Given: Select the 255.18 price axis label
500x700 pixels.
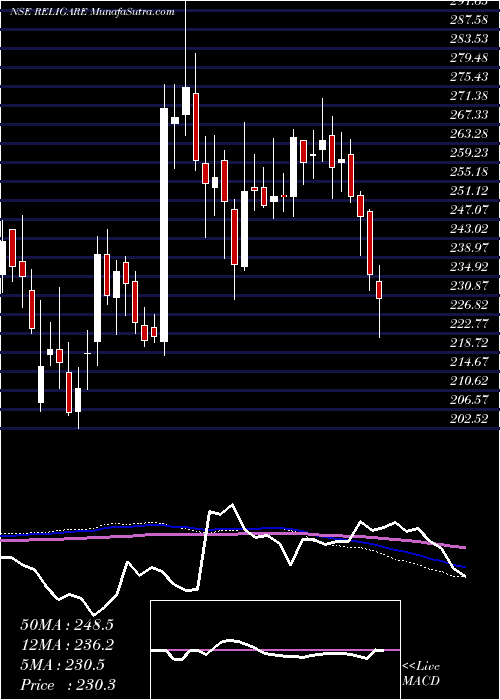Looking at the screenshot, I should pos(469,172).
